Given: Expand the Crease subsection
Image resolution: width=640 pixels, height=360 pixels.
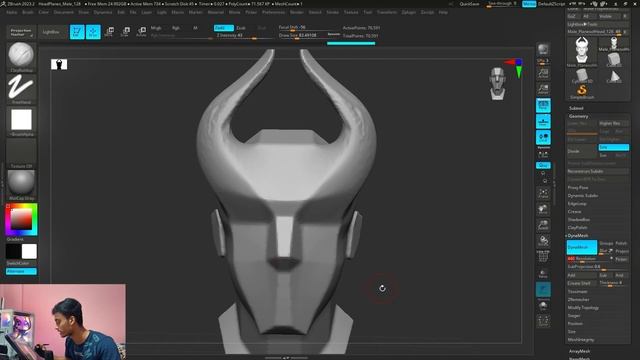Looking at the screenshot, I should click(x=574, y=211).
